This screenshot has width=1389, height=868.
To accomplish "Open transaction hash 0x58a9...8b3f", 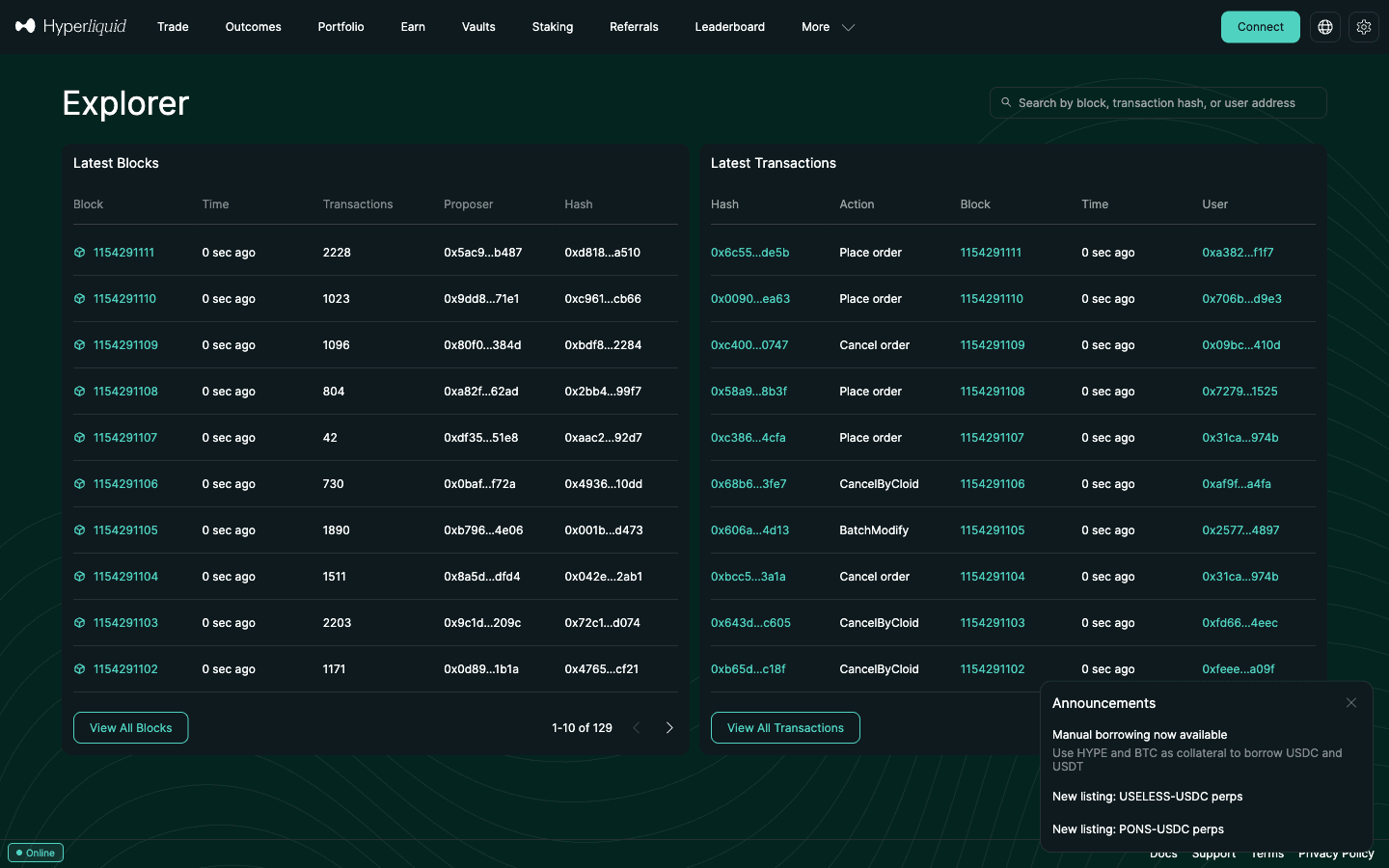I will pos(749,392).
